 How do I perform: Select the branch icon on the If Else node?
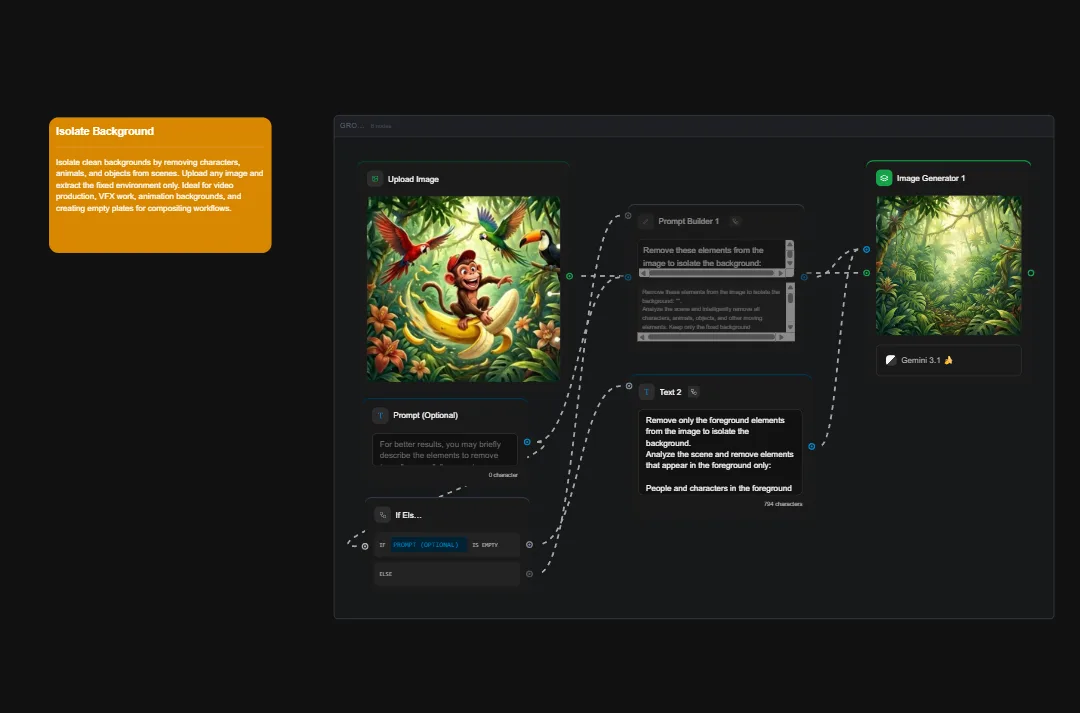(x=382, y=514)
